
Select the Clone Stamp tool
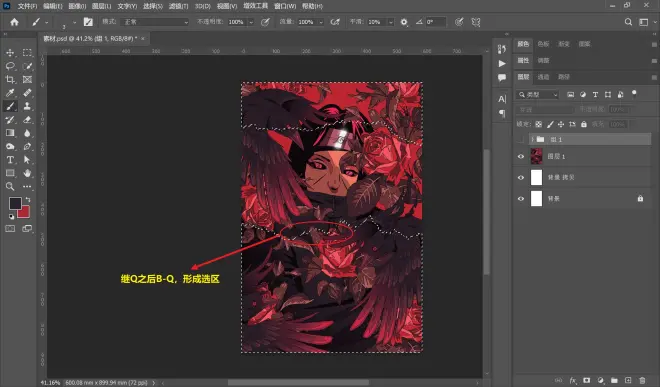27,106
